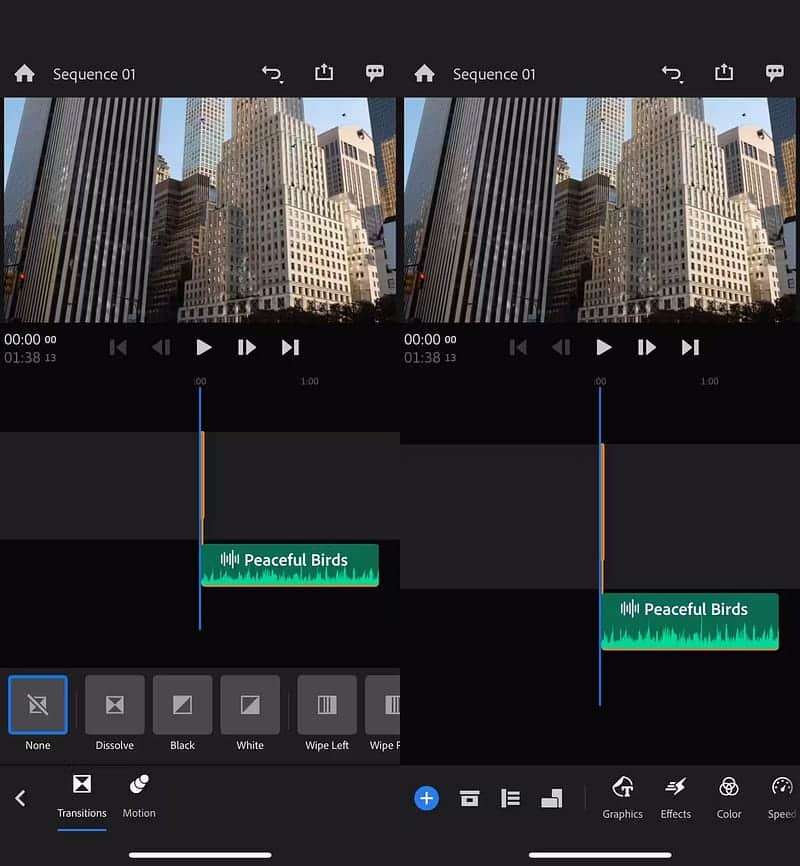Tap the 01:38 duration in right screen

coord(430,357)
